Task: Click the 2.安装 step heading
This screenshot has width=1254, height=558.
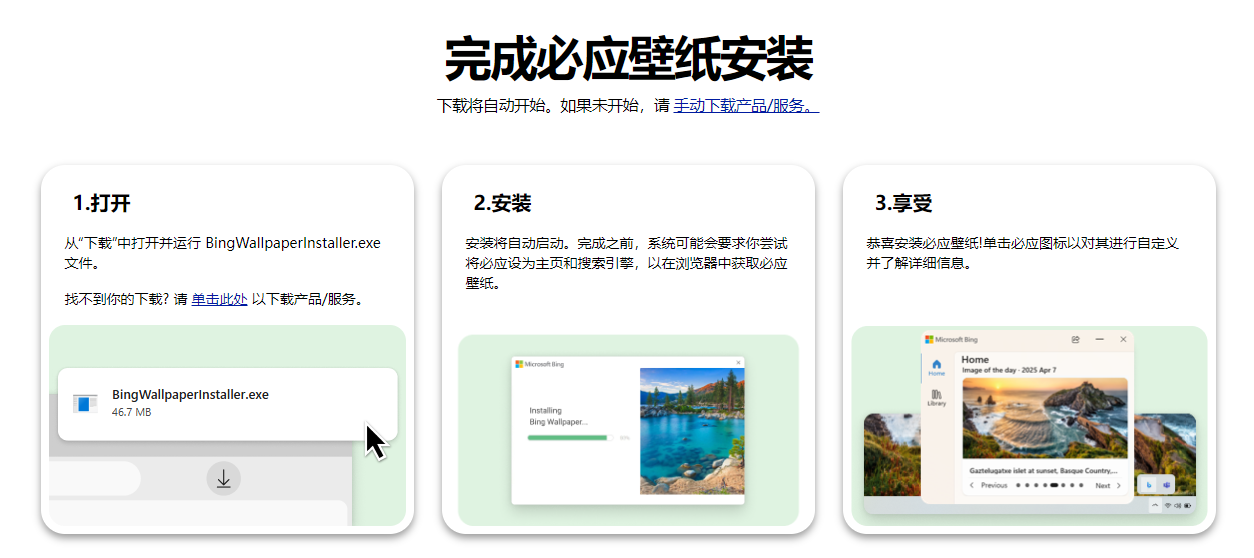Action: pos(502,203)
